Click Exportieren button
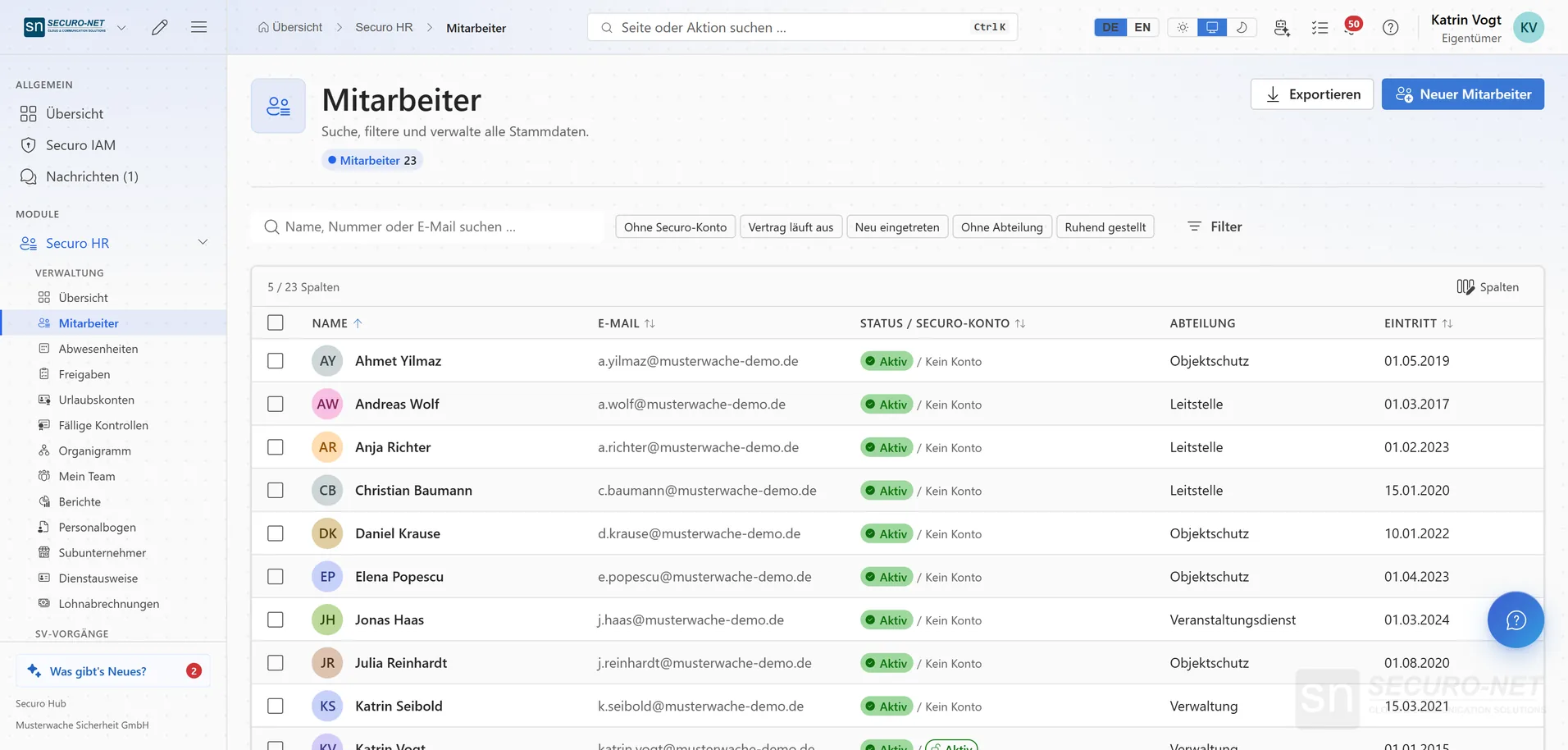 coord(1311,94)
